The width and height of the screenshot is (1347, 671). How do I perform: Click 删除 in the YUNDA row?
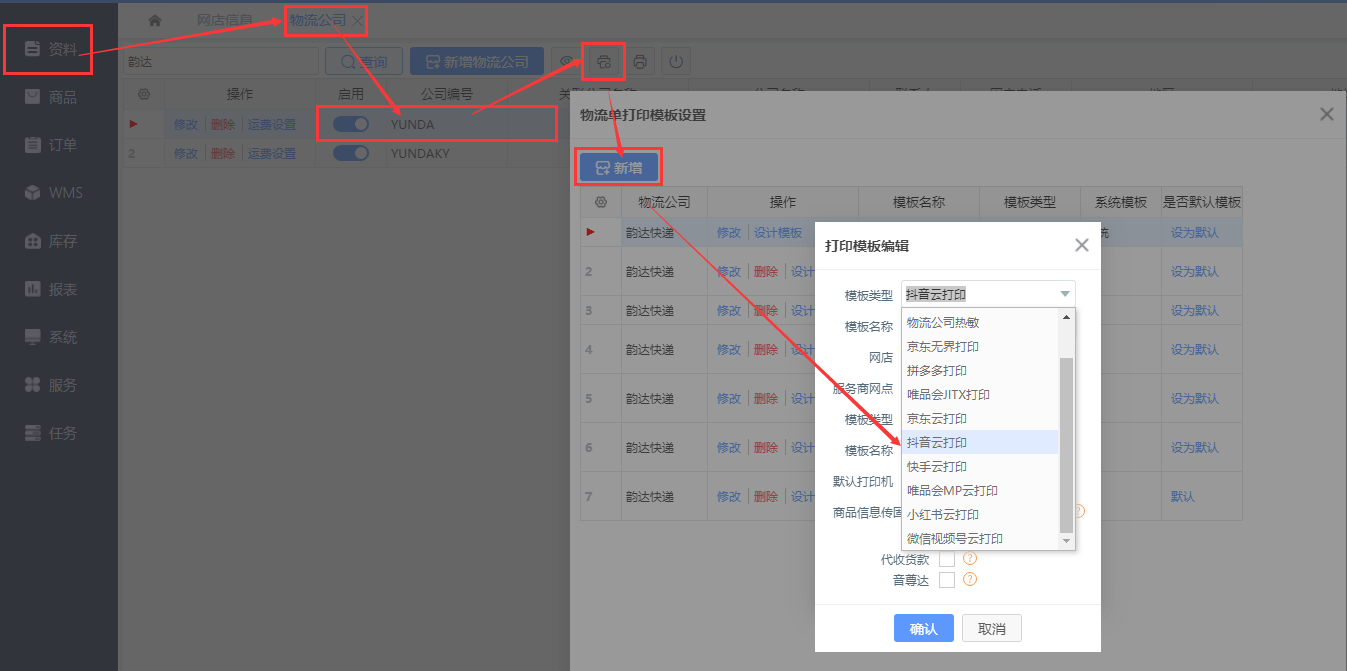pyautogui.click(x=223, y=124)
